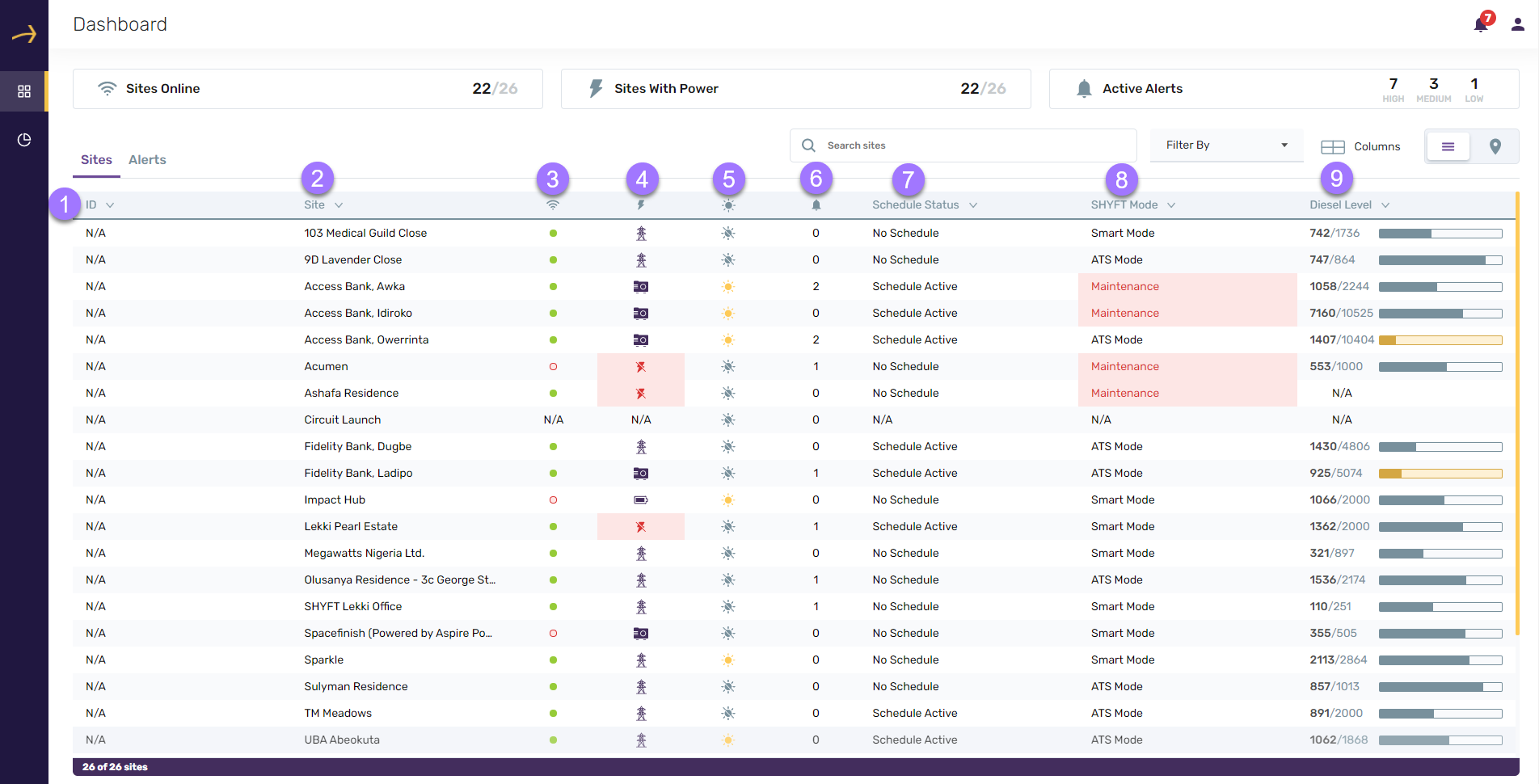Image resolution: width=1539 pixels, height=784 pixels.
Task: Click offline status circle for Acumen
Action: tap(553, 367)
